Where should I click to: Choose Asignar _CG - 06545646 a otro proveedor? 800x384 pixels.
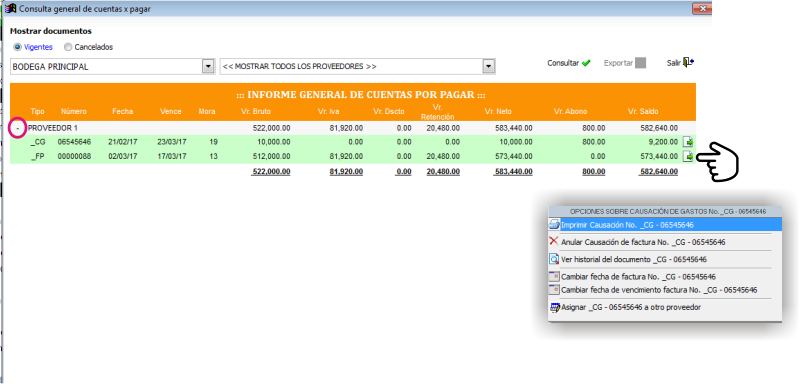coord(631,308)
